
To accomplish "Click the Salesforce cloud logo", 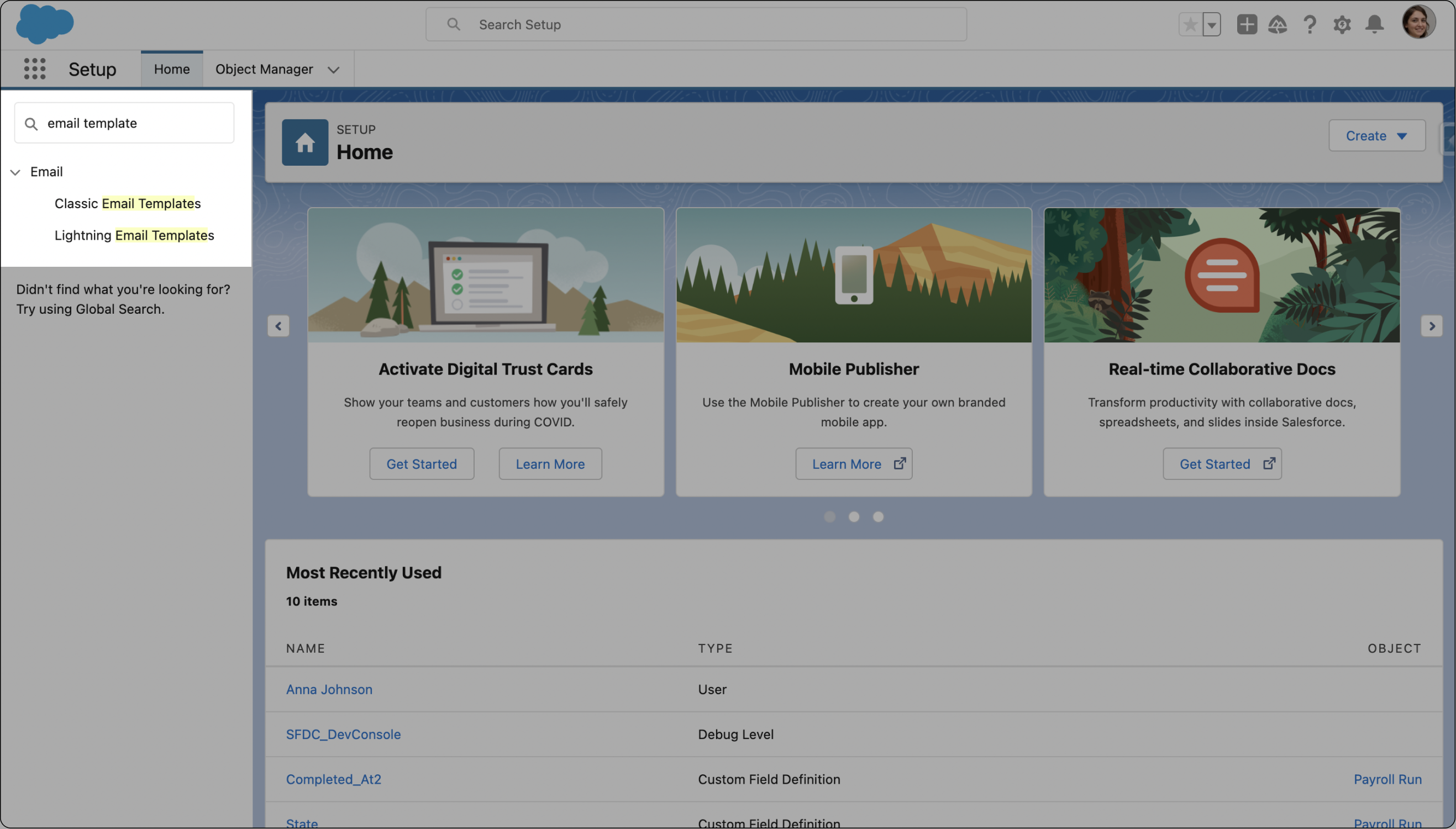I will [x=44, y=24].
